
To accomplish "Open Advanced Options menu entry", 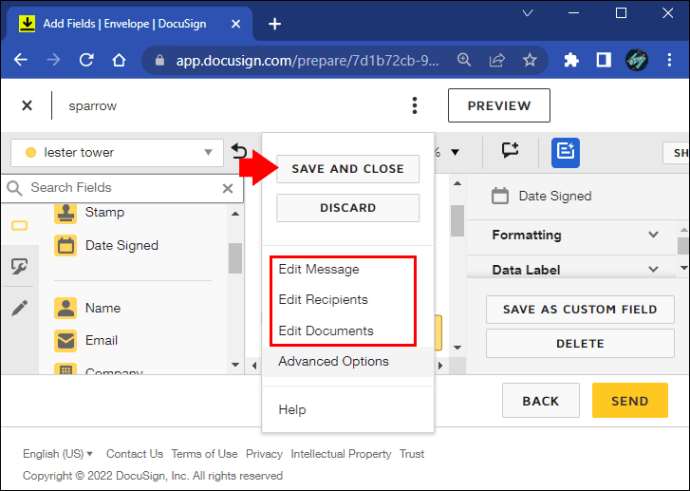I will [348, 361].
